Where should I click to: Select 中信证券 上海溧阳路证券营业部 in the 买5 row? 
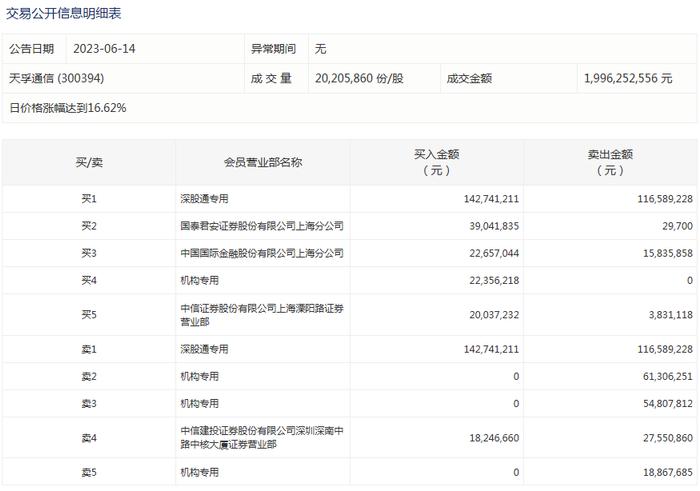[262, 315]
